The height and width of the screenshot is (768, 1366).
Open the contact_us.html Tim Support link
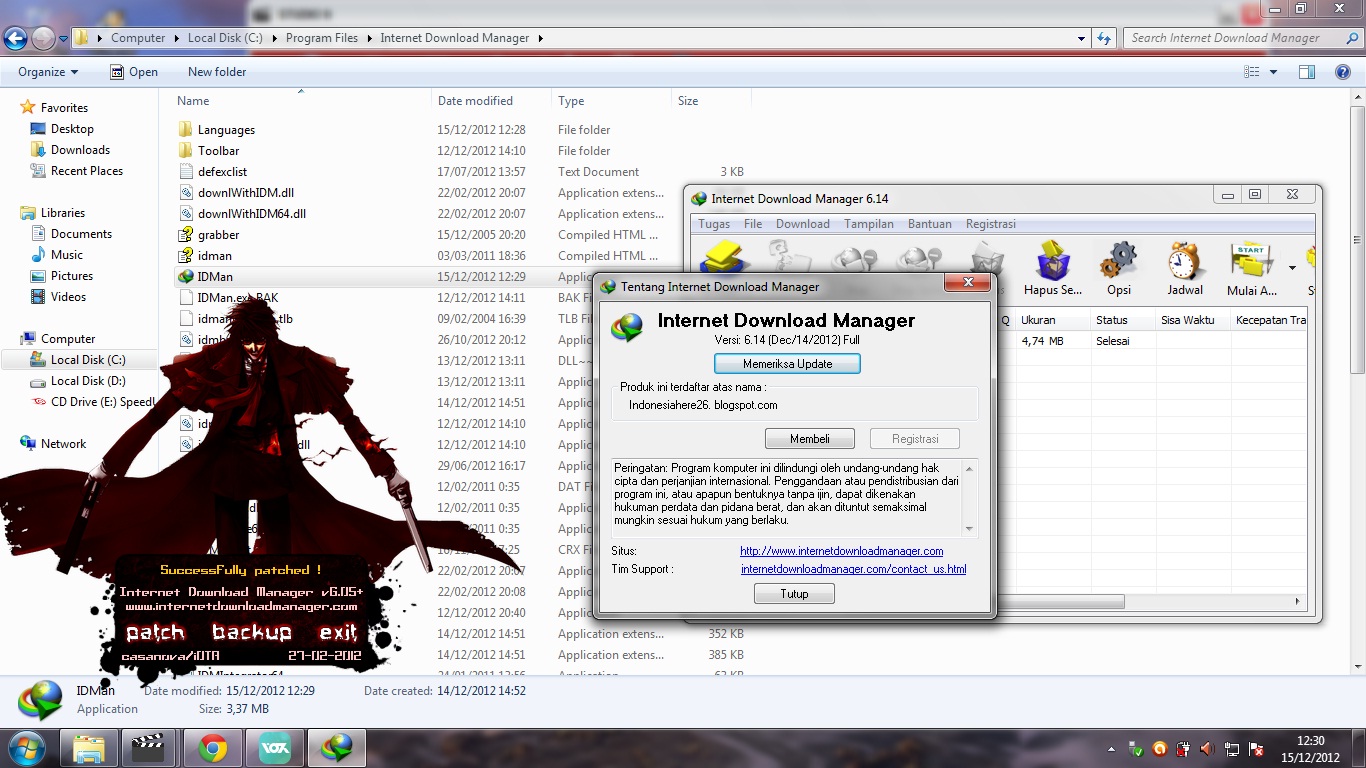(x=854, y=569)
